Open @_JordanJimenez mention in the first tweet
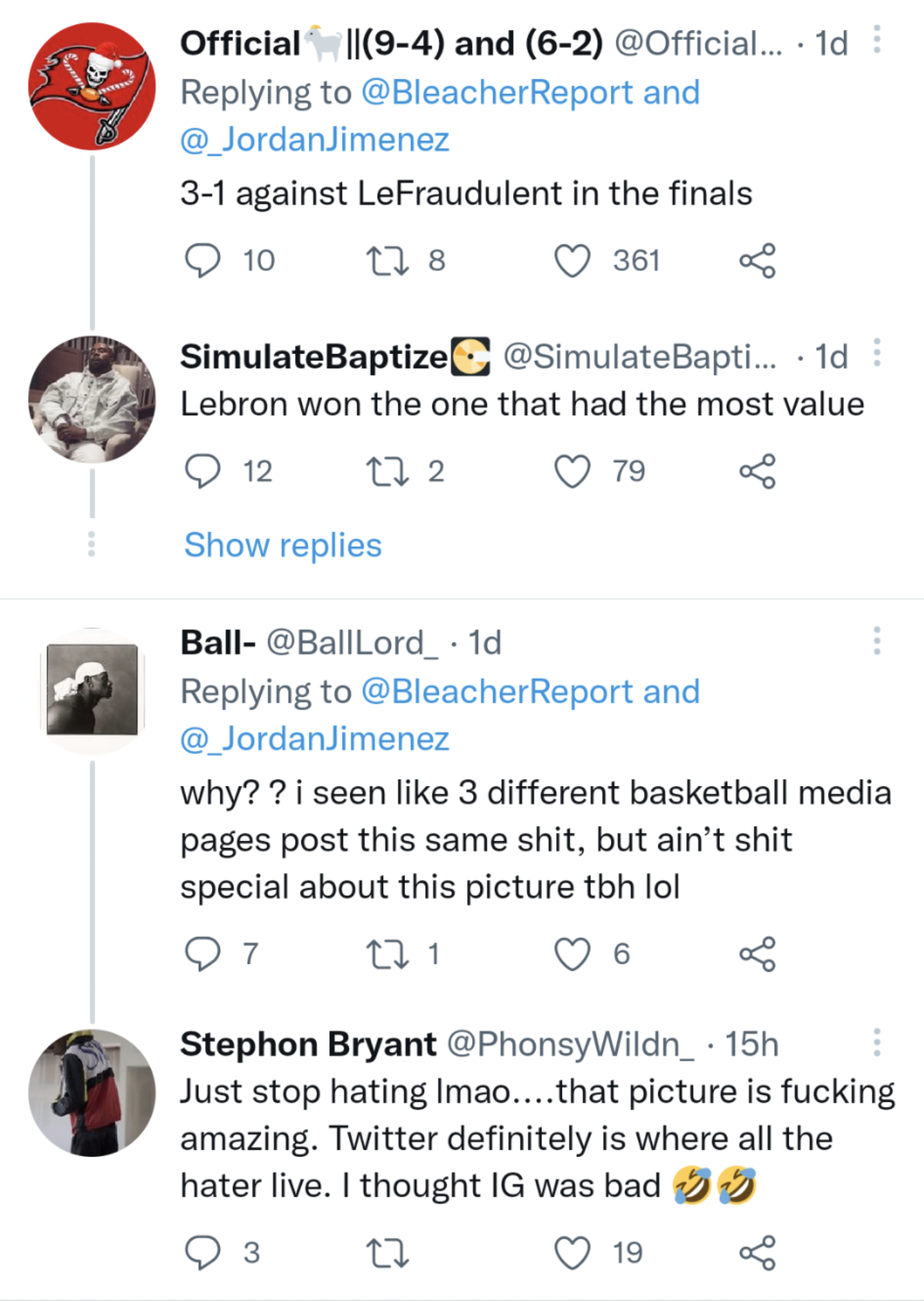This screenshot has width=924, height=1302. 315,139
